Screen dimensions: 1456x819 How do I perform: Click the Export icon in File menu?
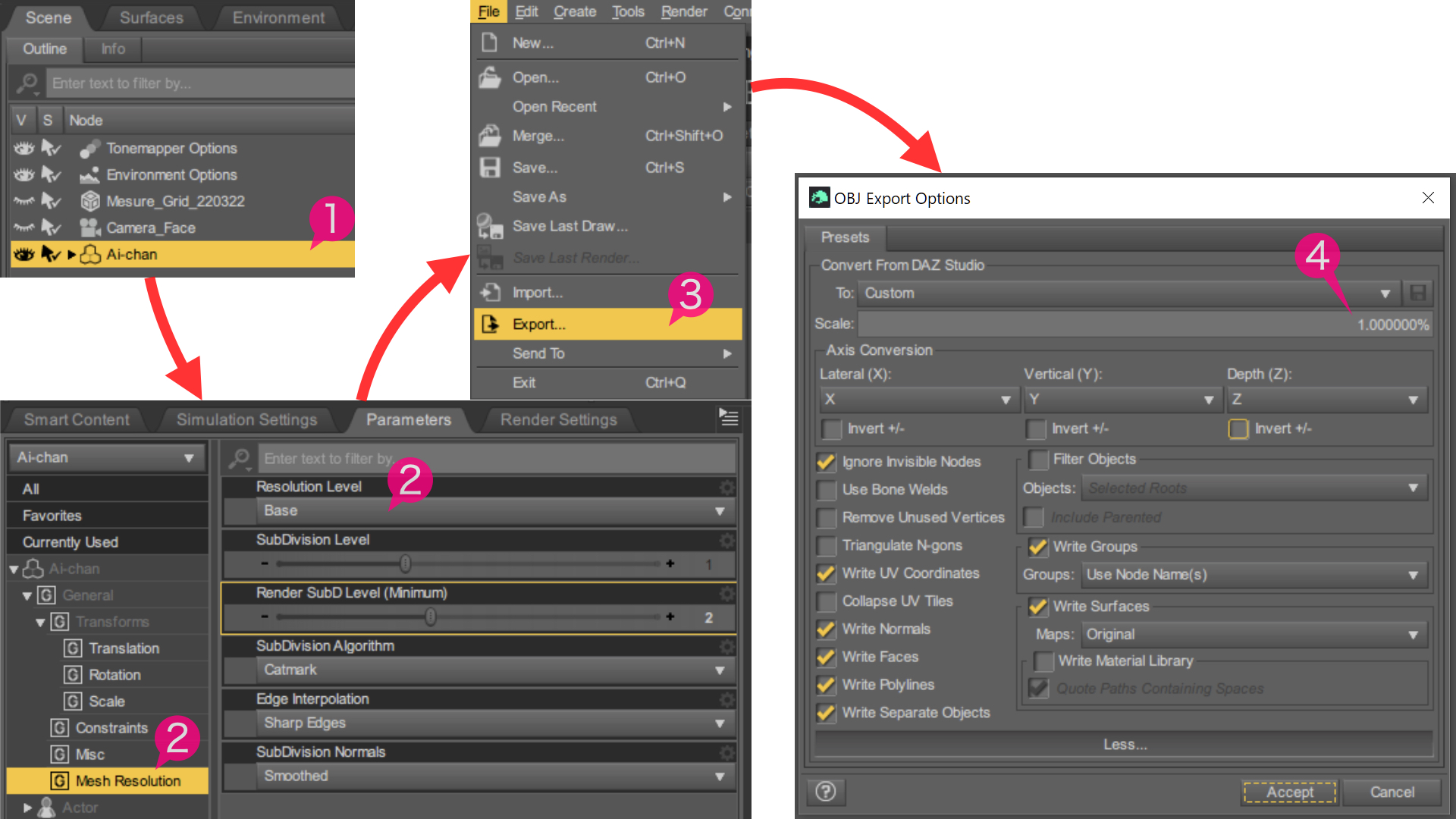490,324
